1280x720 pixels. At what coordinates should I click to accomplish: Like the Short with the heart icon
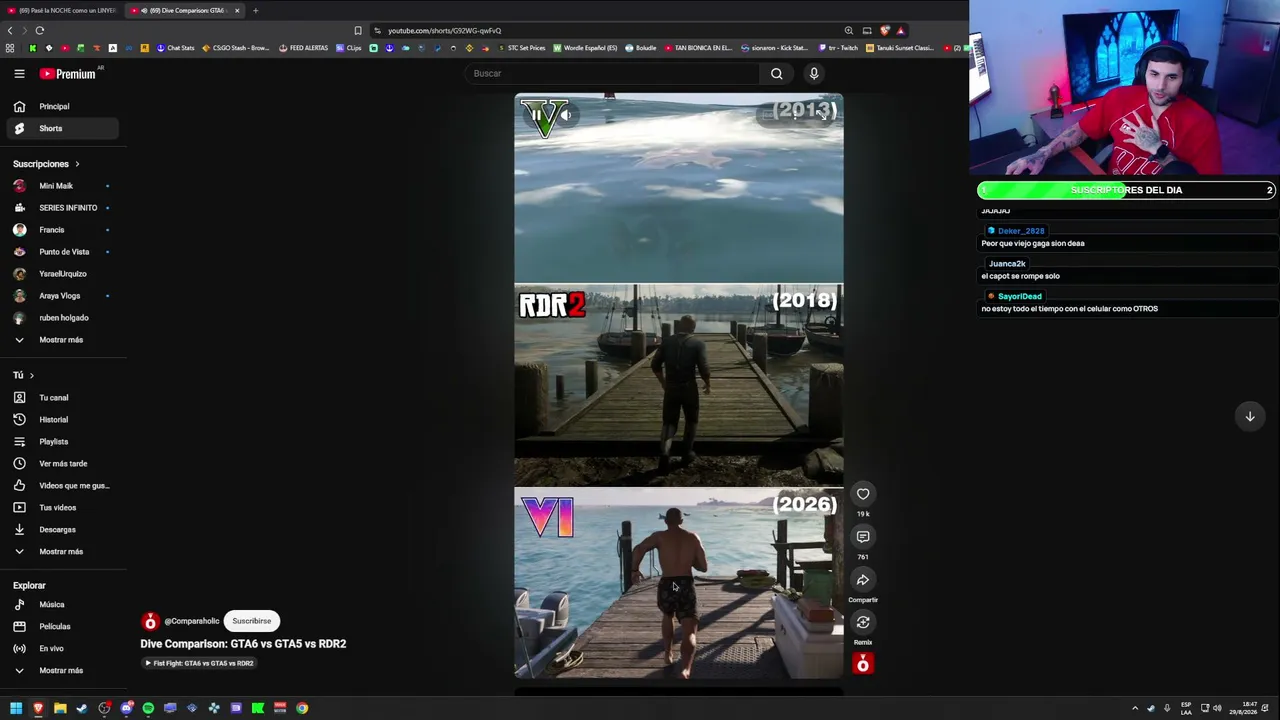(863, 494)
